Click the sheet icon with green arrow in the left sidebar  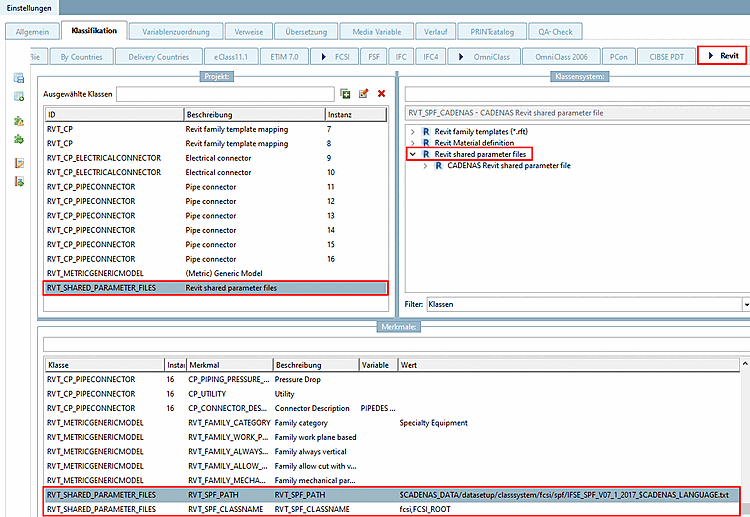click(x=19, y=181)
